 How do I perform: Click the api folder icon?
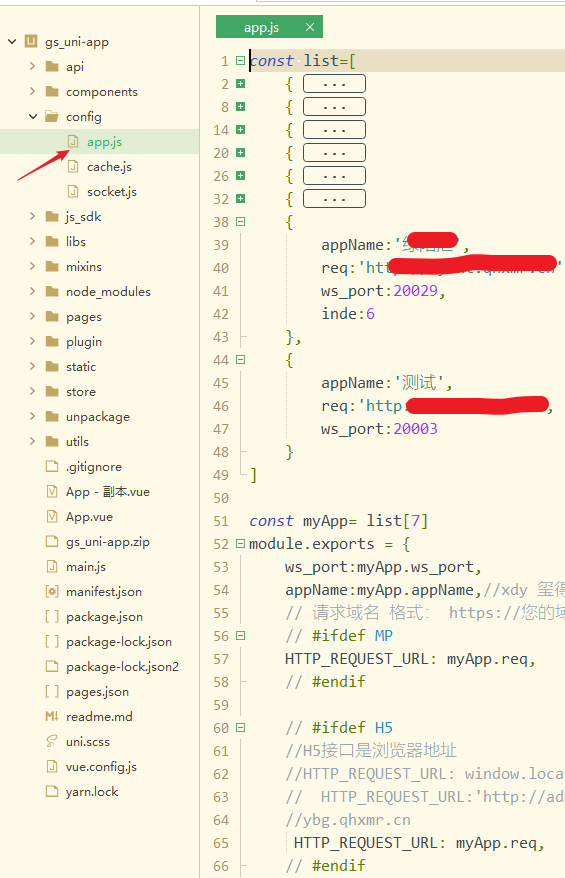coord(52,67)
